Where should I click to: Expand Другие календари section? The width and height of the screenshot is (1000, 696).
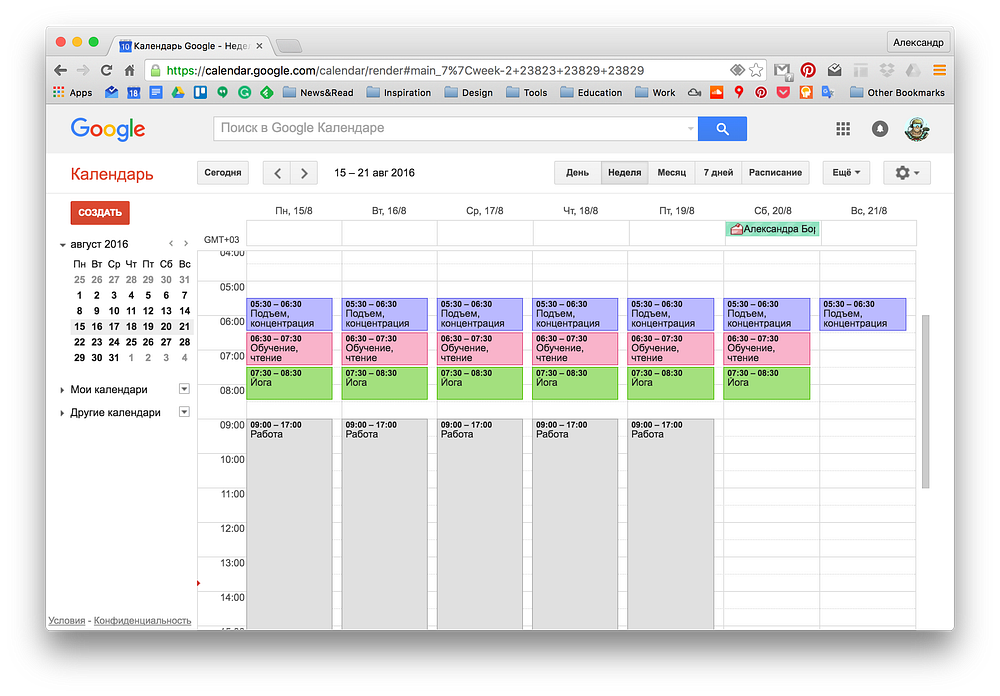tap(62, 413)
